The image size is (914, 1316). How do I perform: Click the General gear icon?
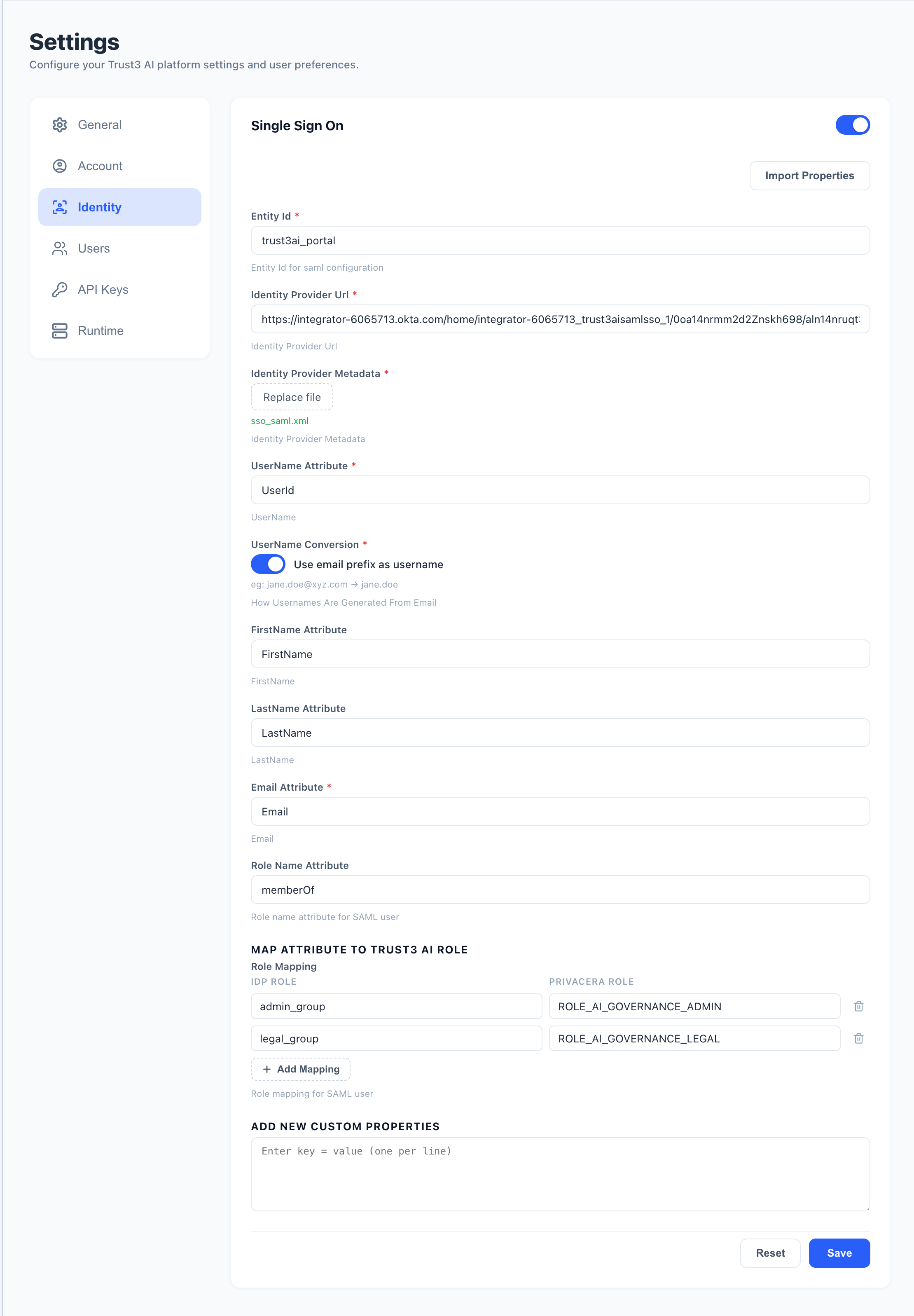tap(60, 125)
